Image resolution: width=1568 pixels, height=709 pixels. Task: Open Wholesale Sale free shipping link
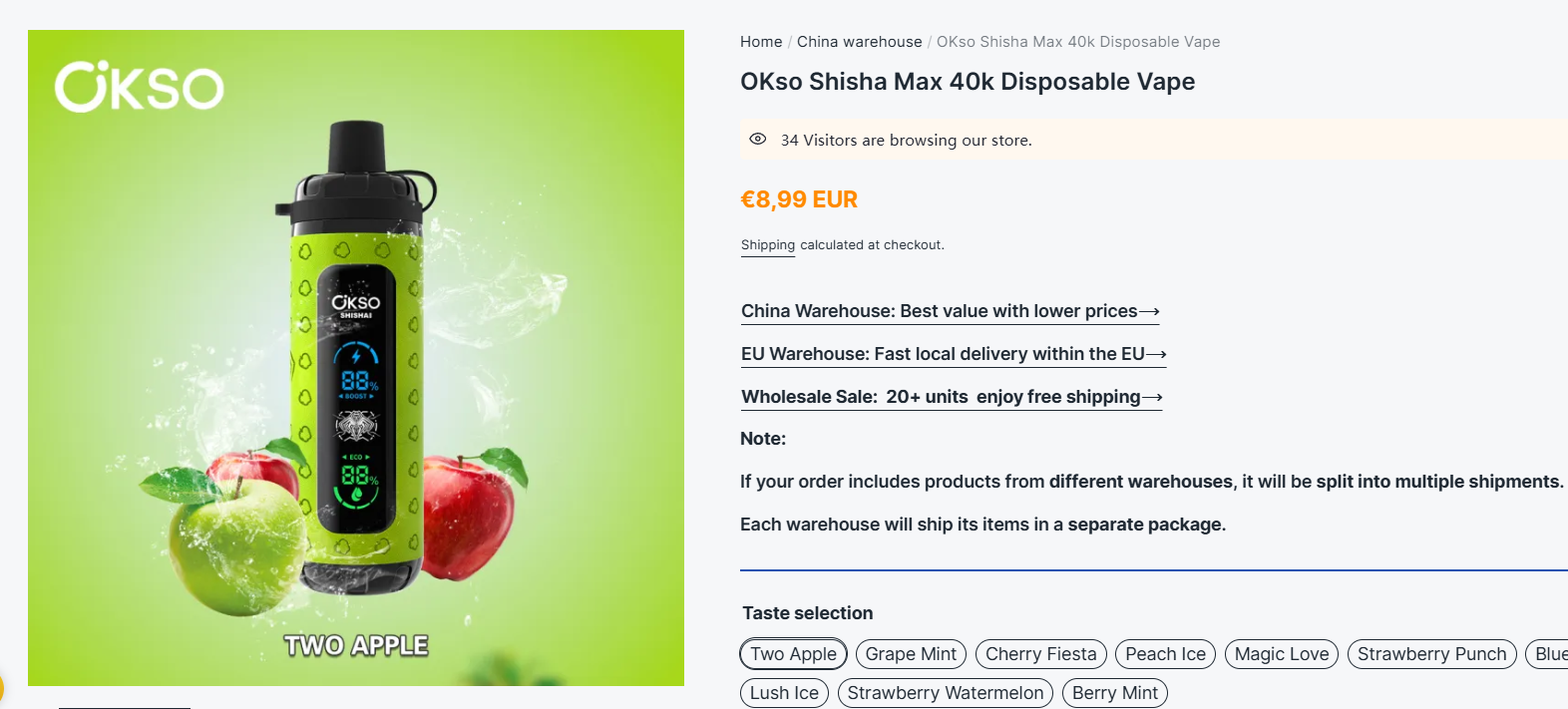pos(952,397)
